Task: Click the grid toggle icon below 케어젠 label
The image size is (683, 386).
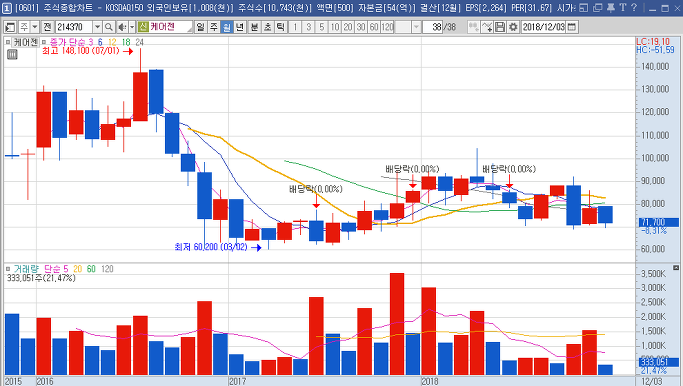Action: coord(12,54)
